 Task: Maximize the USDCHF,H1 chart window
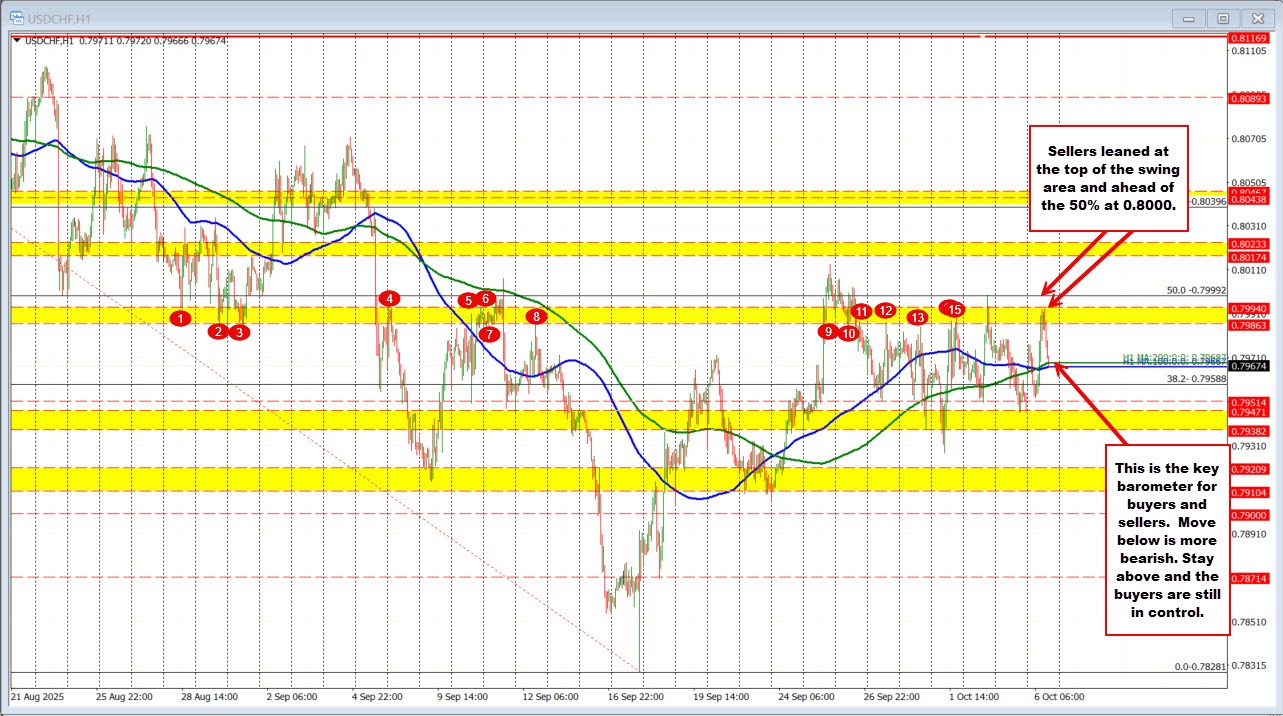coord(1222,17)
